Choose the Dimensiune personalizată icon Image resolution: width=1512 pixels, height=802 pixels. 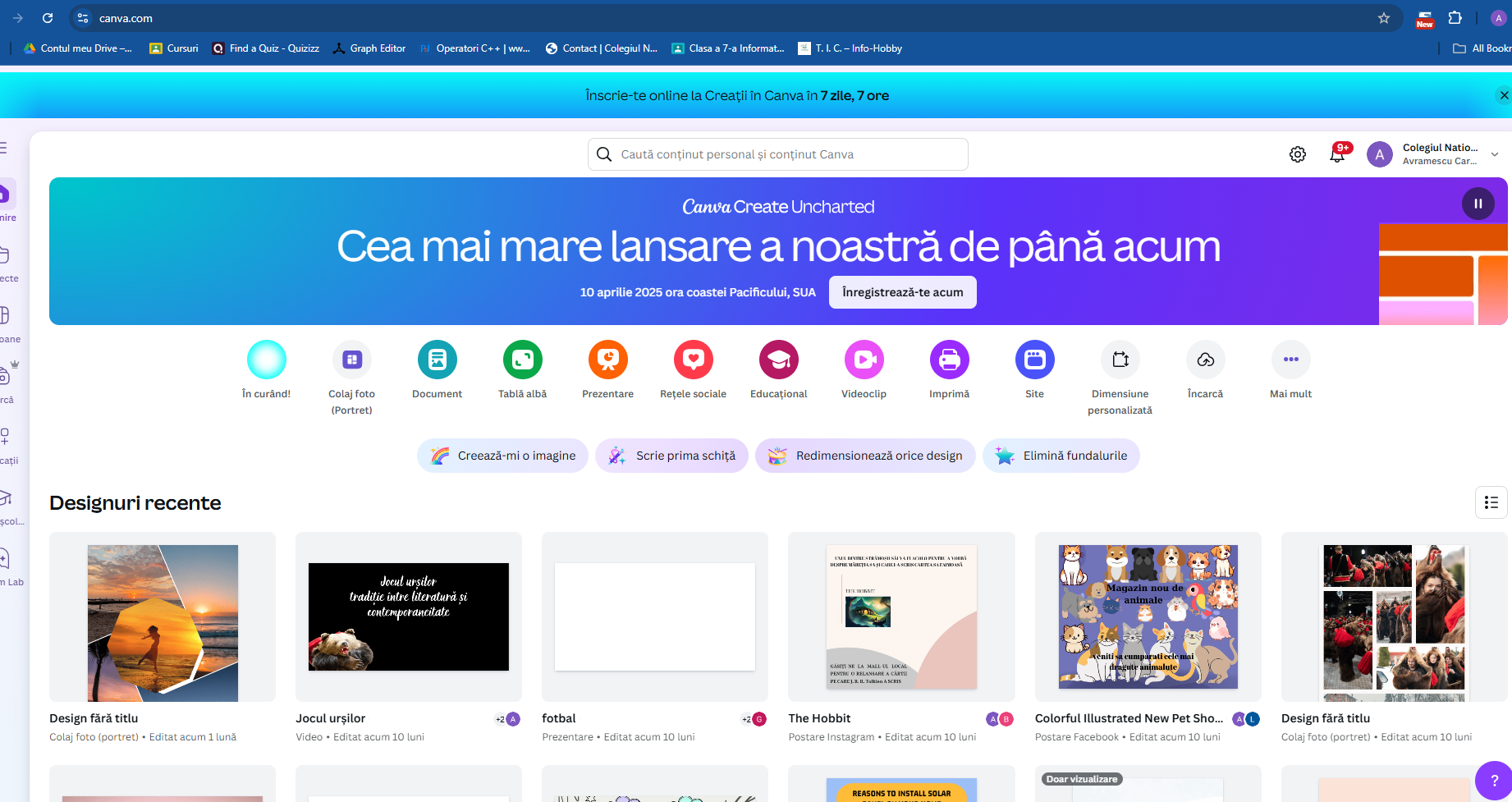point(1120,360)
